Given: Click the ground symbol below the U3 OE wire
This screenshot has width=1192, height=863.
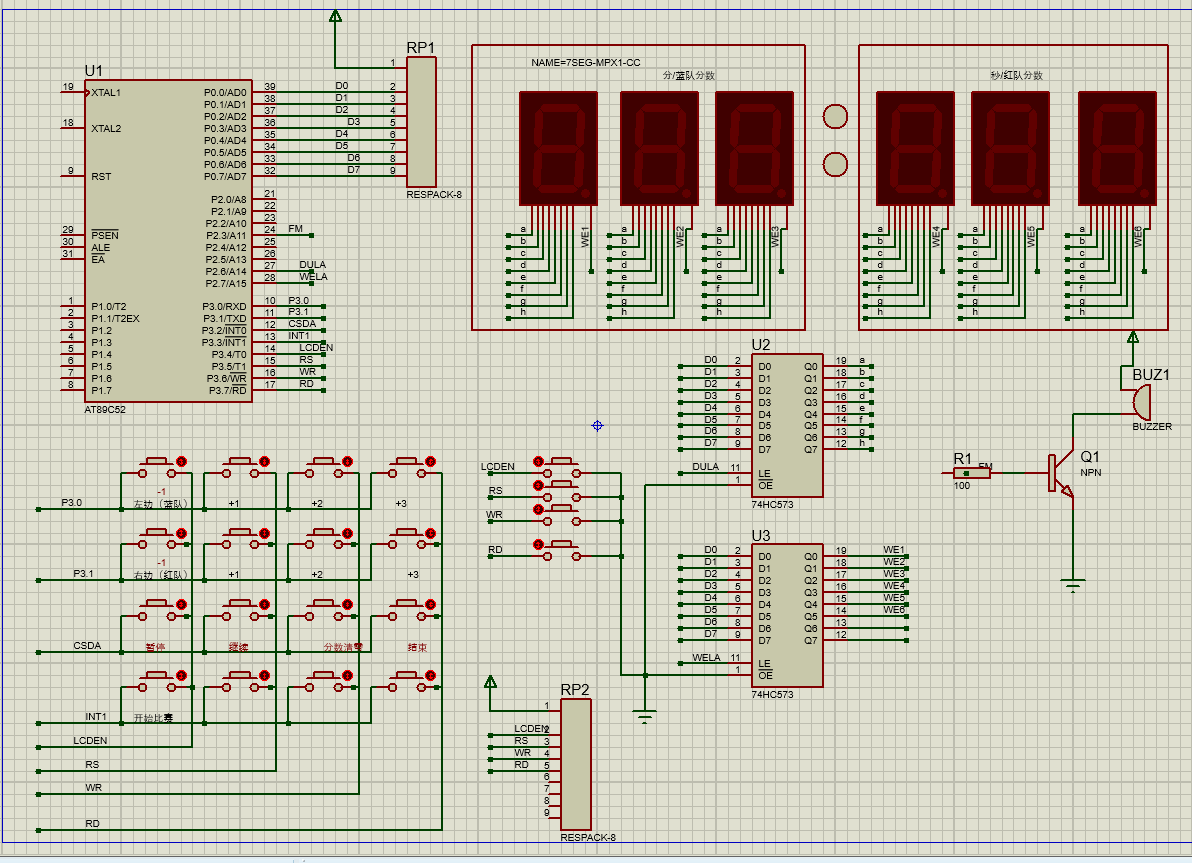Looking at the screenshot, I should click(645, 716).
